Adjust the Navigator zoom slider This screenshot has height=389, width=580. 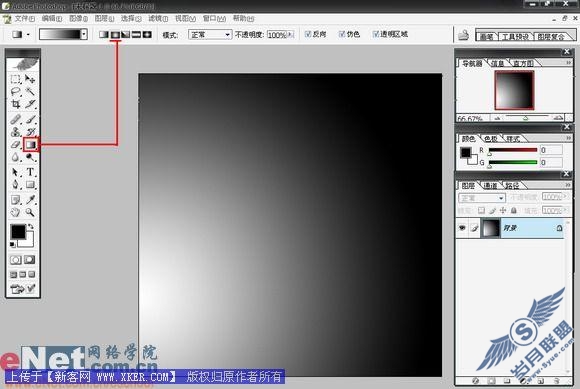tap(526, 118)
